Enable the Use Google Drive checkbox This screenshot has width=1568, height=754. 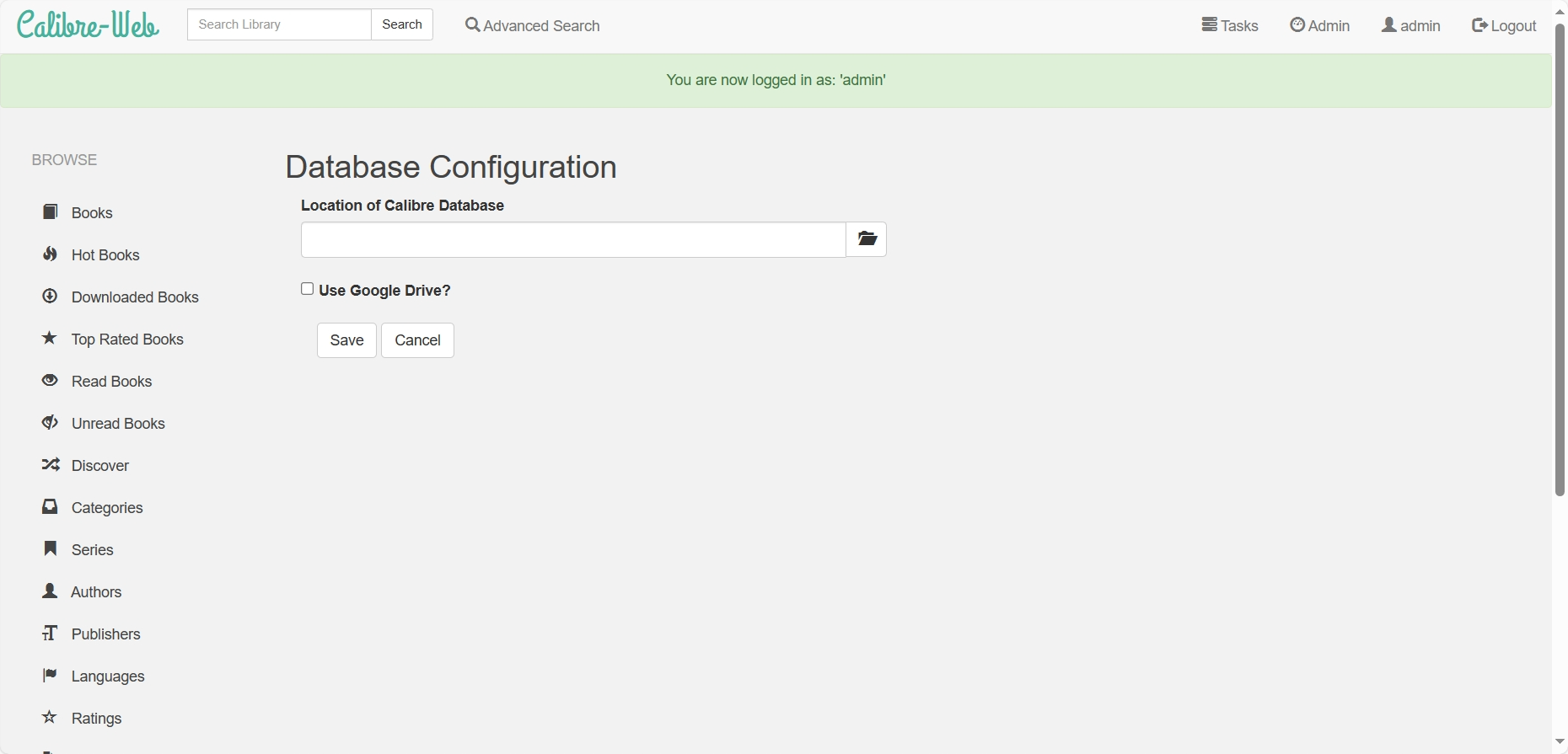tap(308, 289)
